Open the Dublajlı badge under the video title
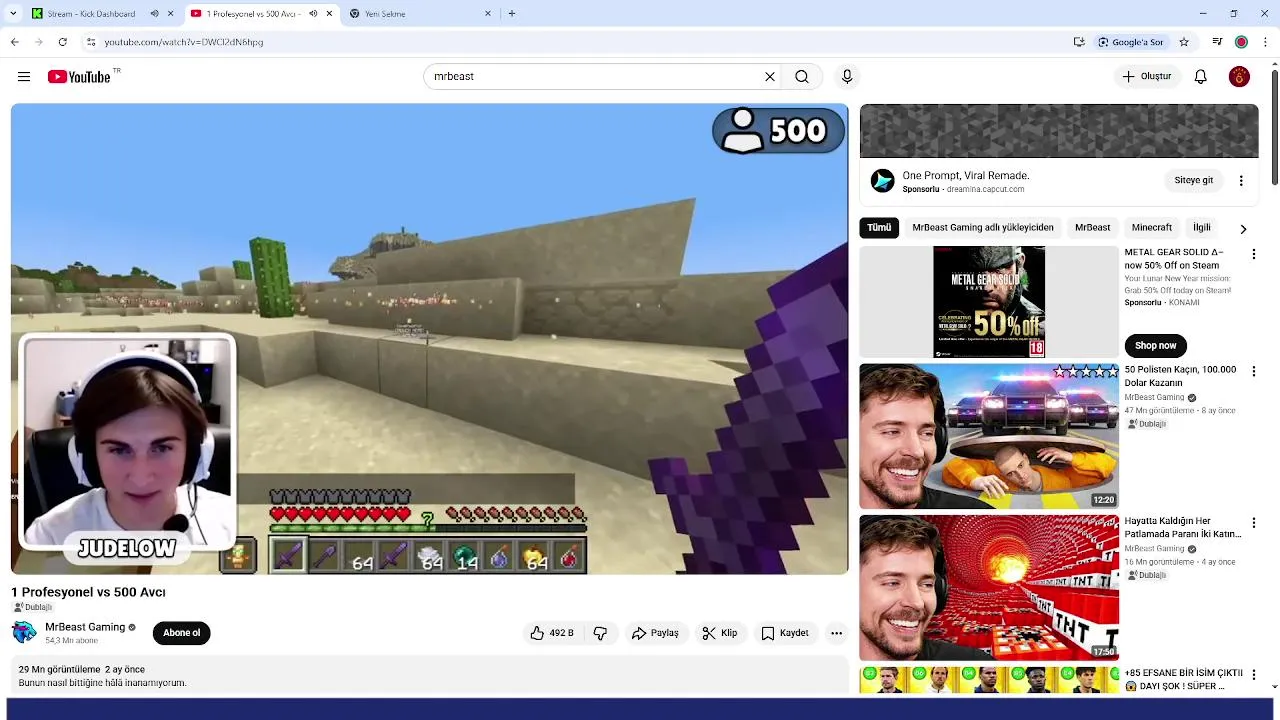1280x720 pixels. tap(32, 607)
